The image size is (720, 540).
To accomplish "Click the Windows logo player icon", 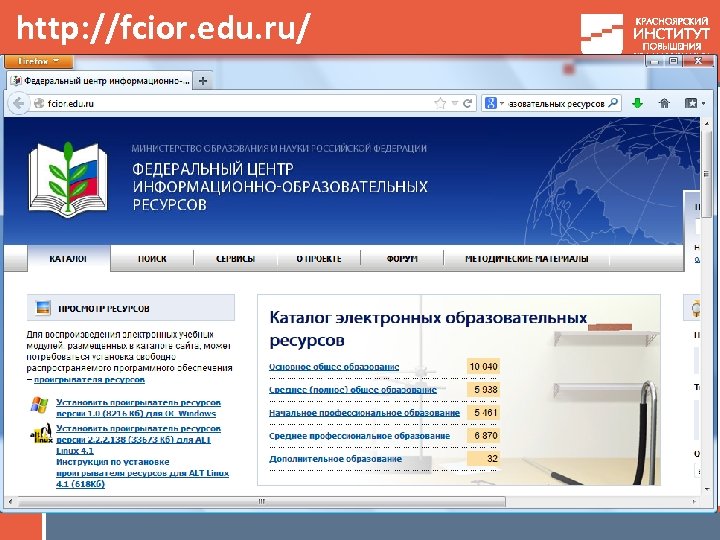I will [x=39, y=405].
